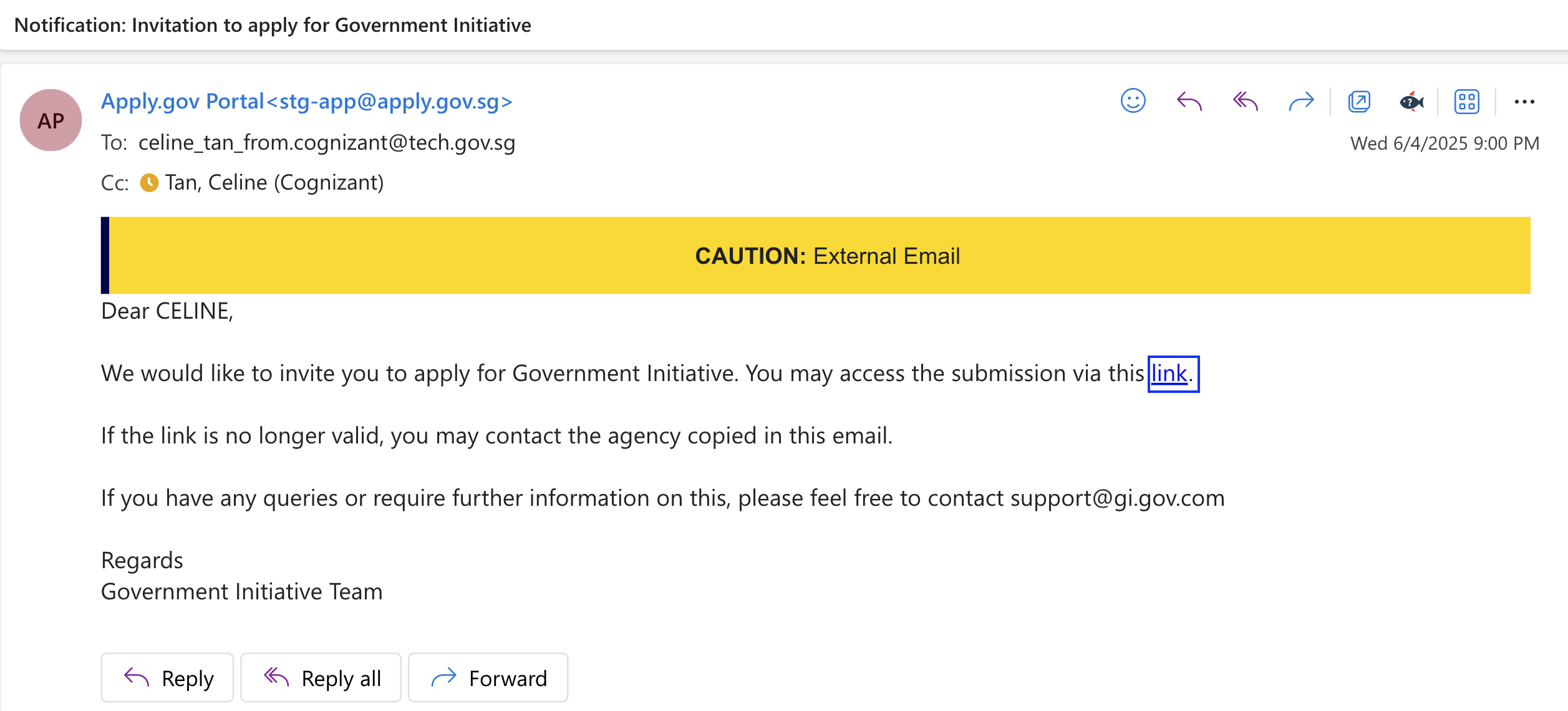Click the AP sender avatar
This screenshot has width=1568, height=711.
51,120
